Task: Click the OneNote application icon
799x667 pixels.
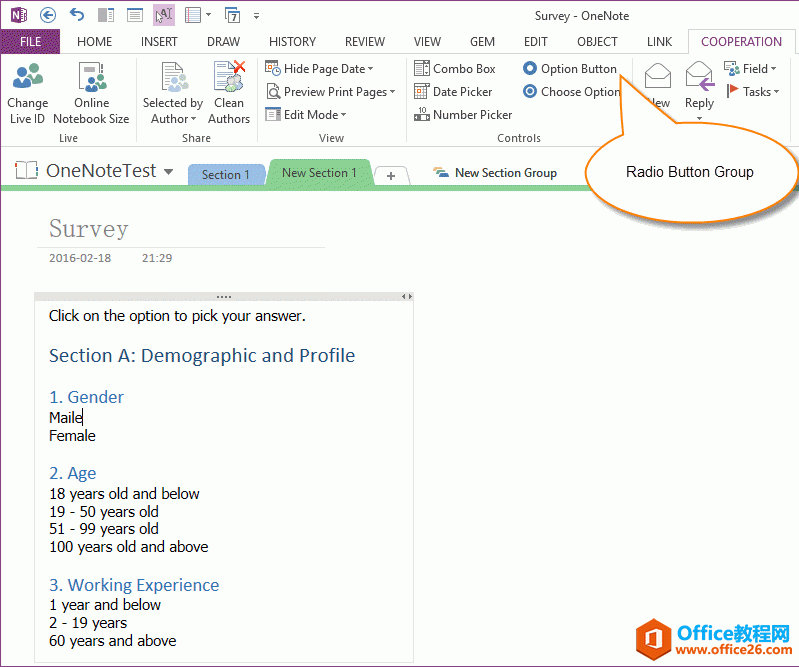Action: point(19,15)
